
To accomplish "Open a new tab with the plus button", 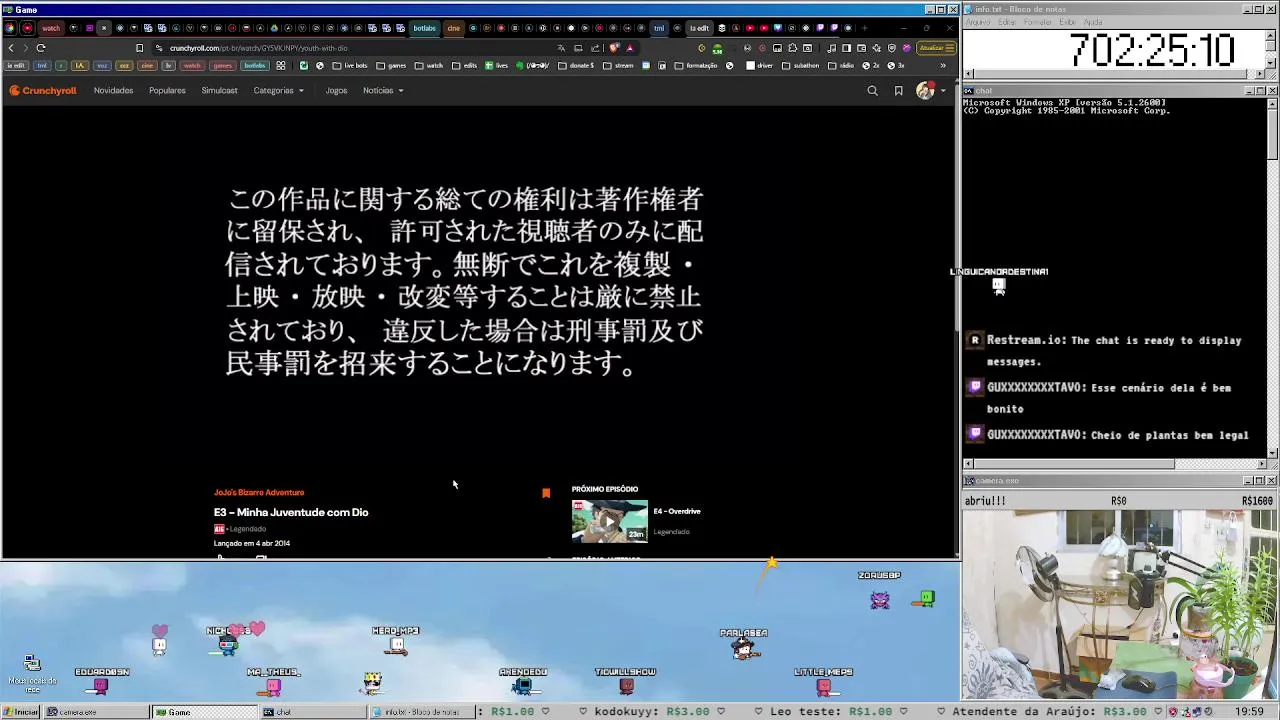I will tap(865, 28).
